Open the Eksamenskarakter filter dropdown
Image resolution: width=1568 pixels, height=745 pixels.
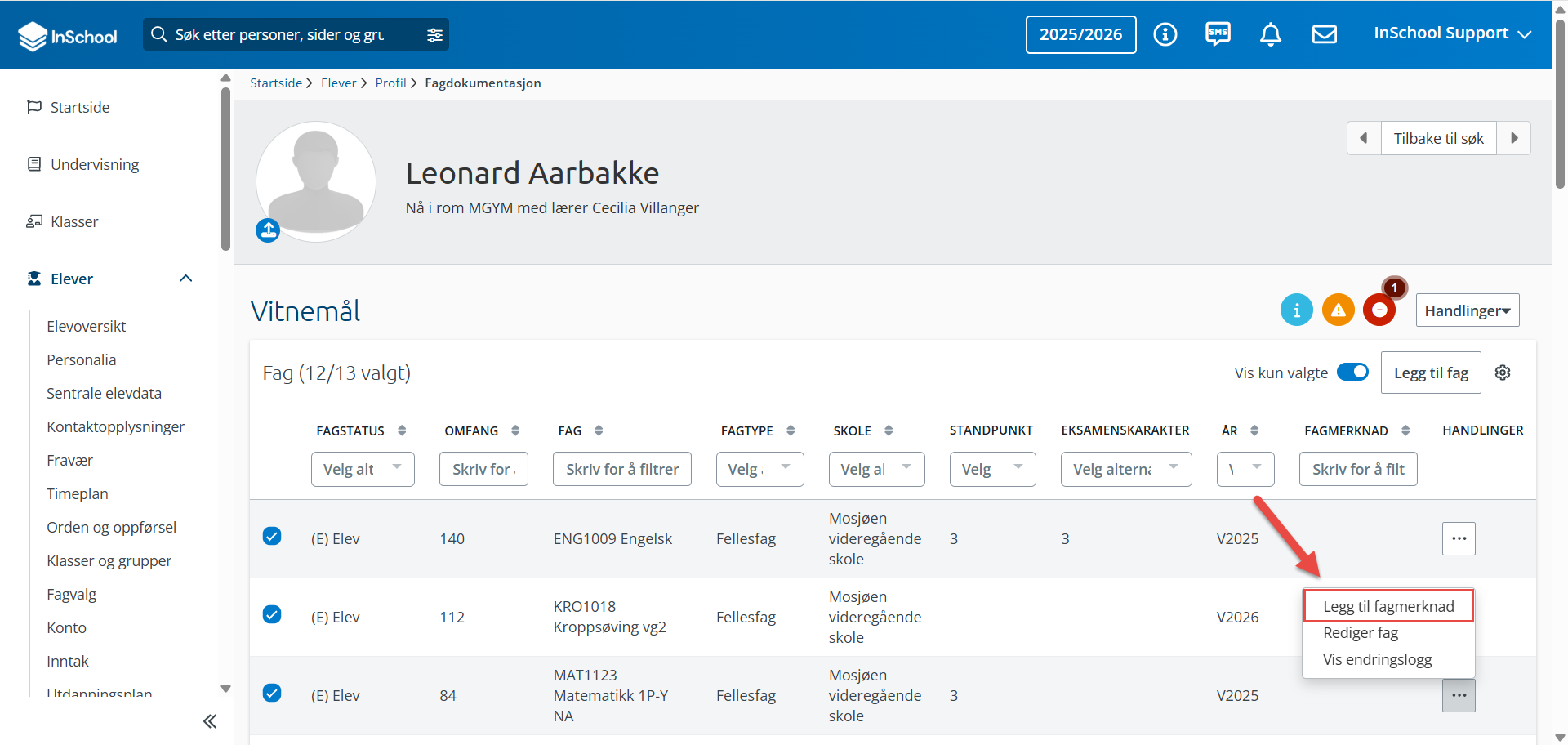(x=1126, y=469)
